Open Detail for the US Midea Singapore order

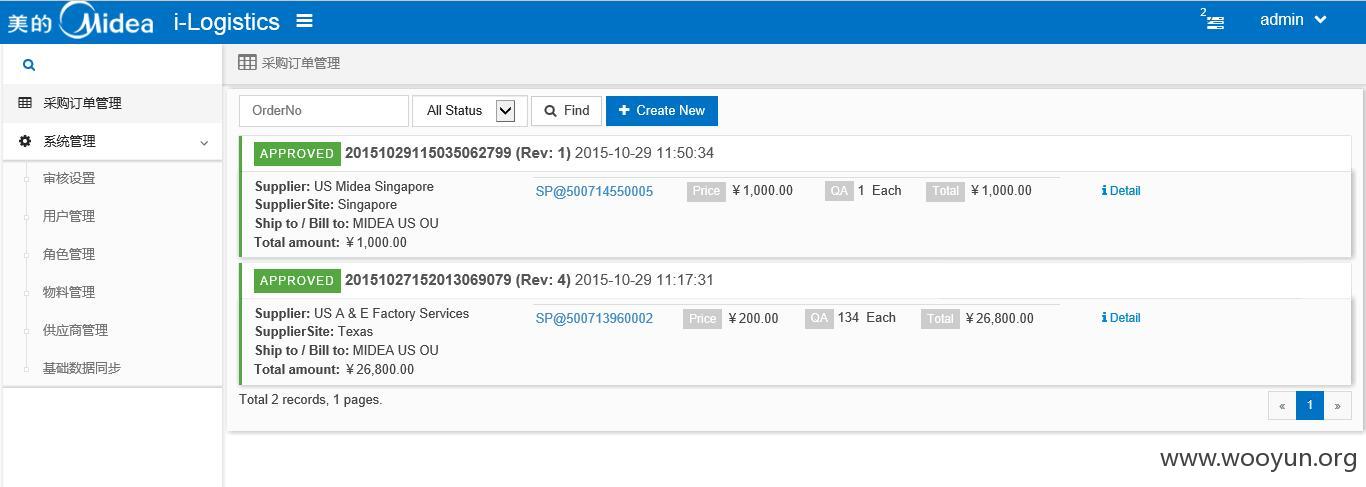(x=1121, y=190)
